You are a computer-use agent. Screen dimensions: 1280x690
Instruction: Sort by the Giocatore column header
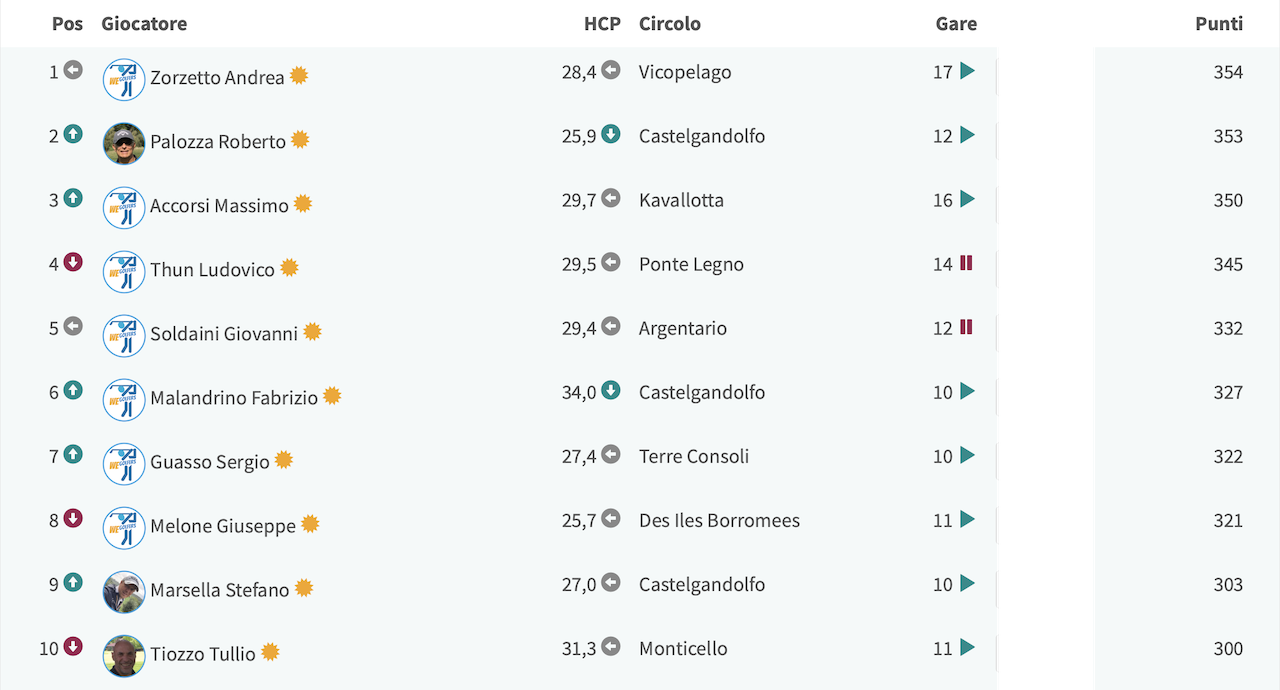144,24
